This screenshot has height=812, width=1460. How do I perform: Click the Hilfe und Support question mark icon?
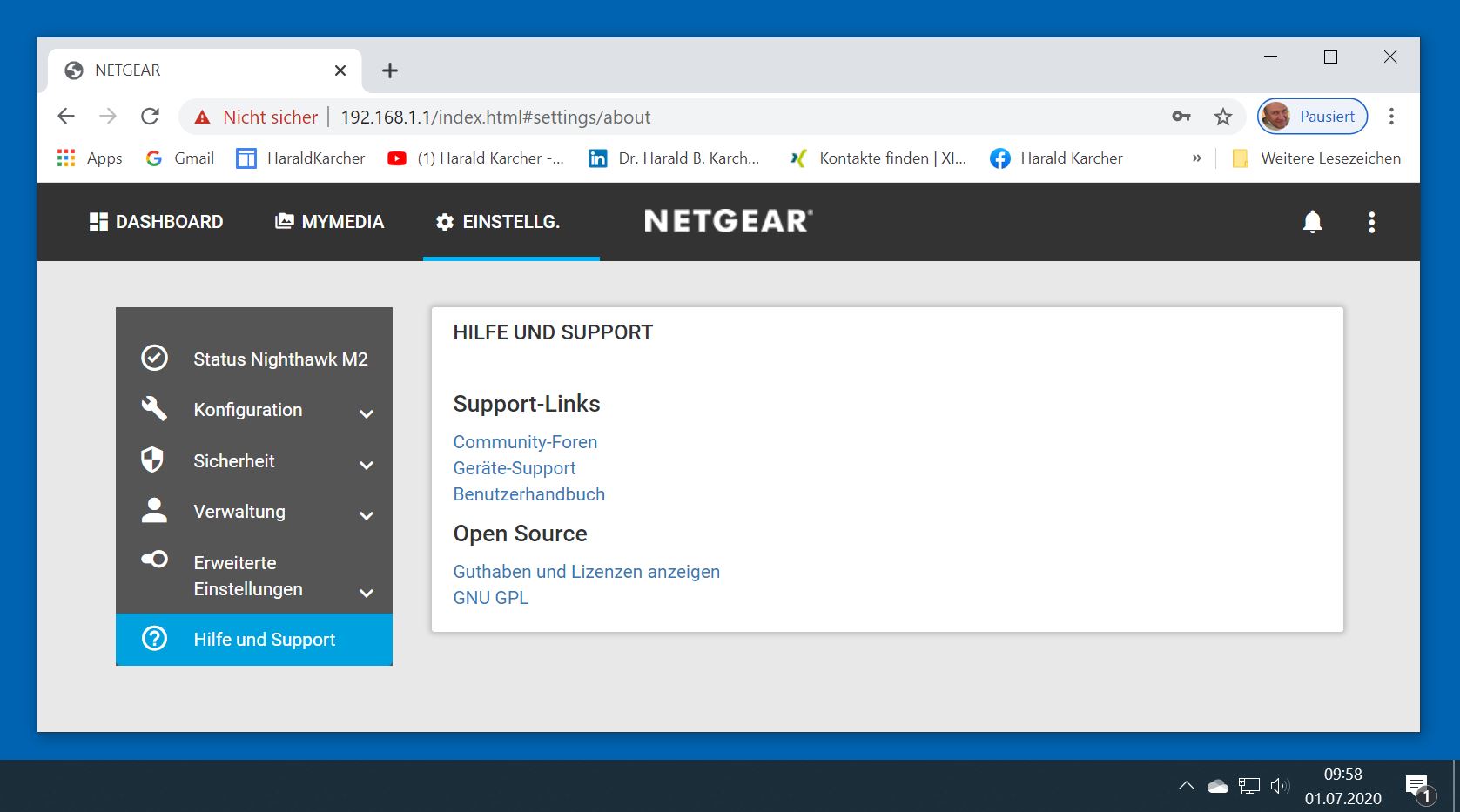pyautogui.click(x=154, y=639)
